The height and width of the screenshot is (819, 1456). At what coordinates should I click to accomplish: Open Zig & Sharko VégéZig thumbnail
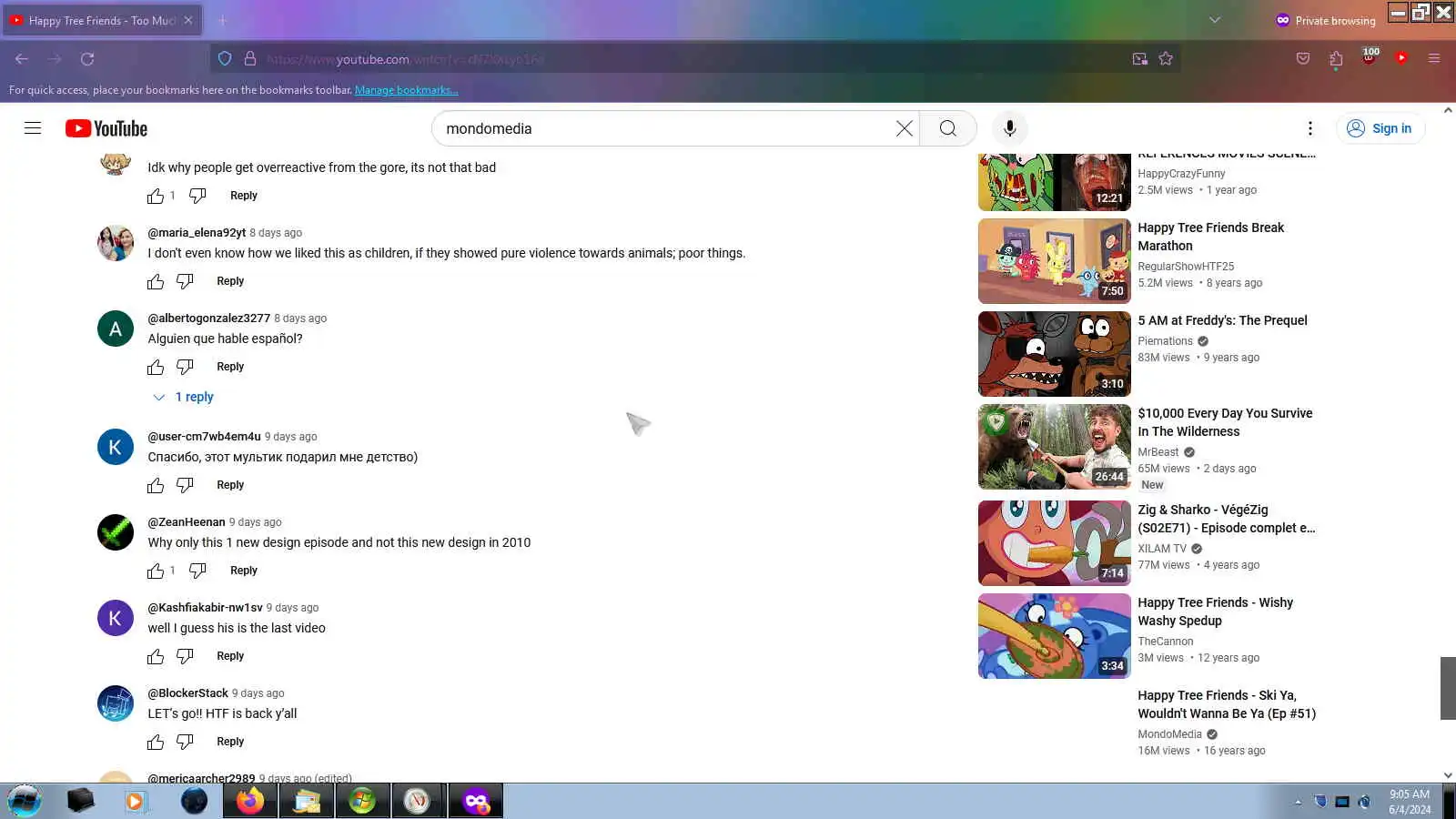(x=1054, y=543)
